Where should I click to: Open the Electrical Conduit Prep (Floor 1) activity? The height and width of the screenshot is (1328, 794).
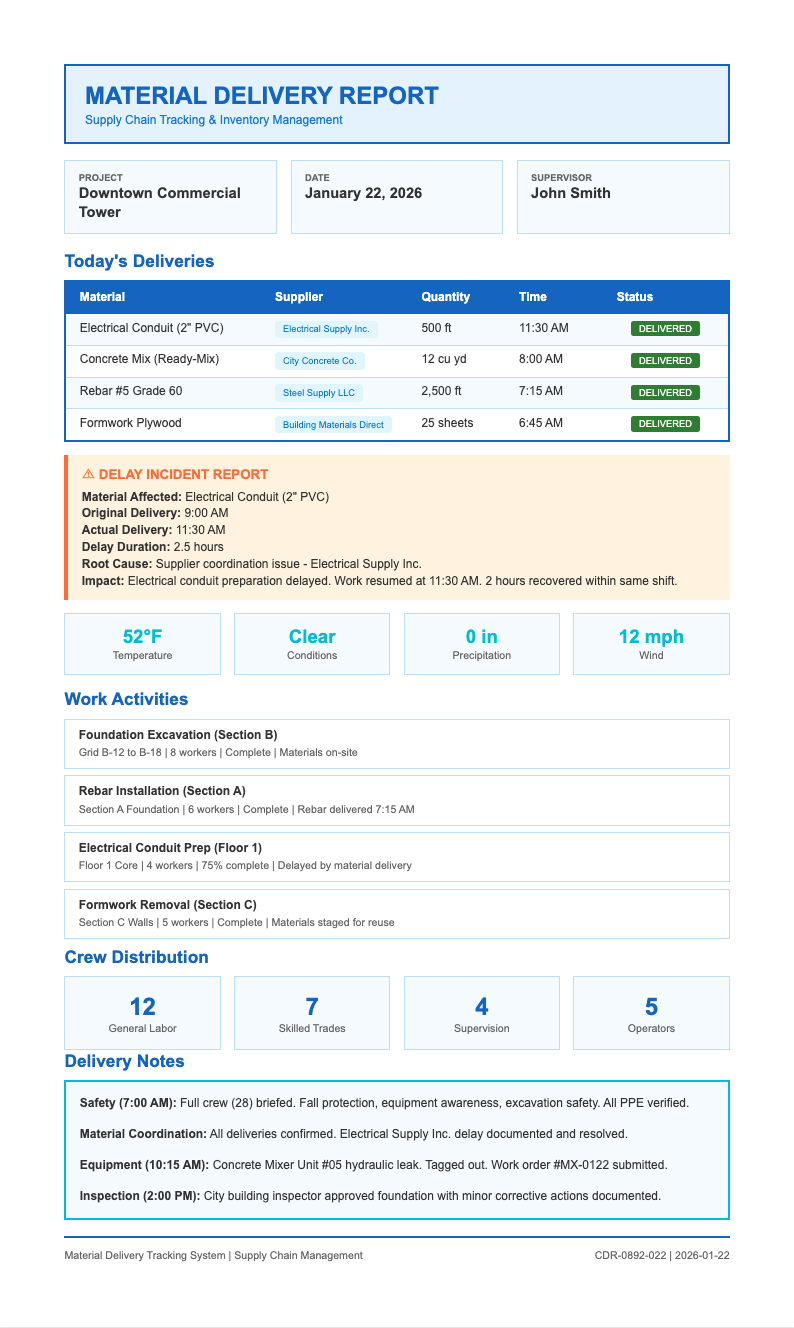(x=396, y=856)
